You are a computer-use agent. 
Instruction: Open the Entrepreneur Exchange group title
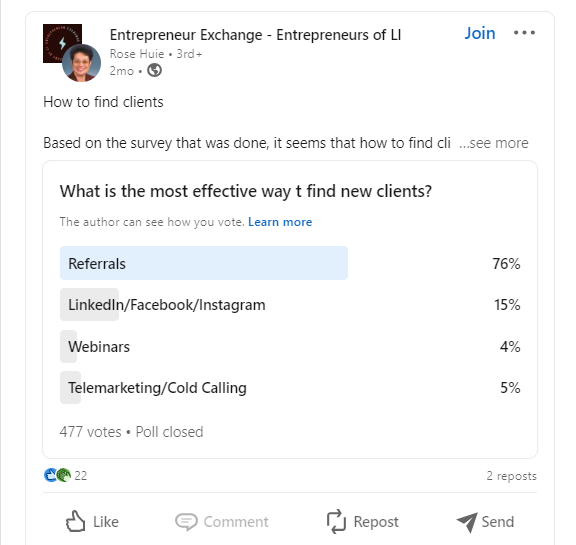pos(255,35)
